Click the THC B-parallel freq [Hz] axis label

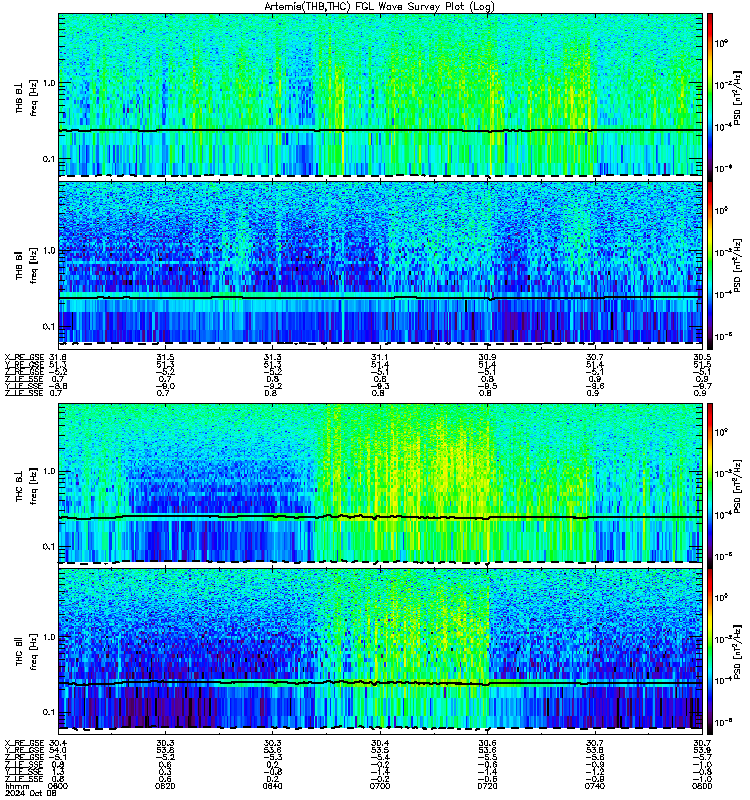(34, 652)
